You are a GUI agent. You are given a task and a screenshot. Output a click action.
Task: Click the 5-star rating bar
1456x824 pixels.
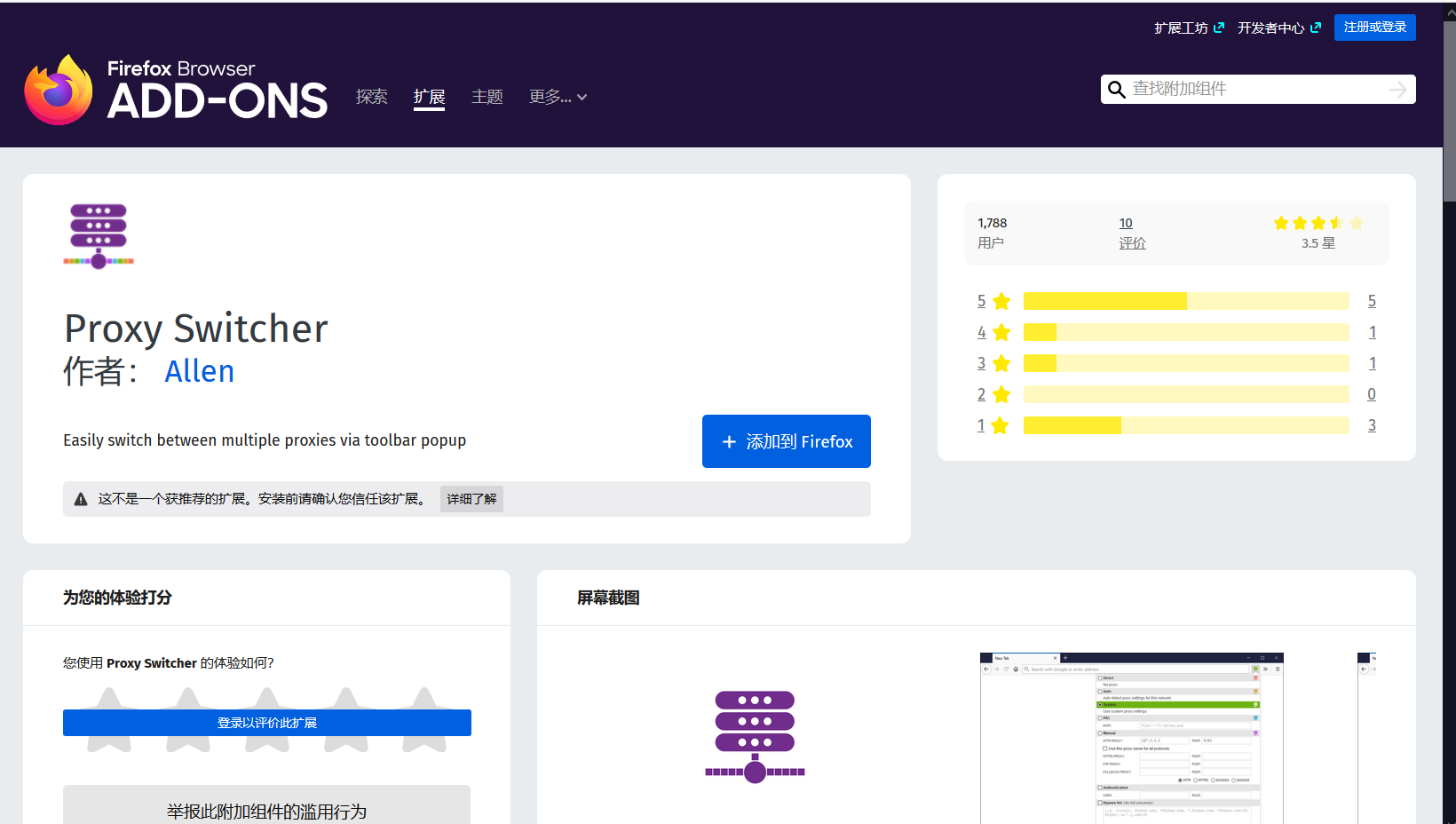1186,301
